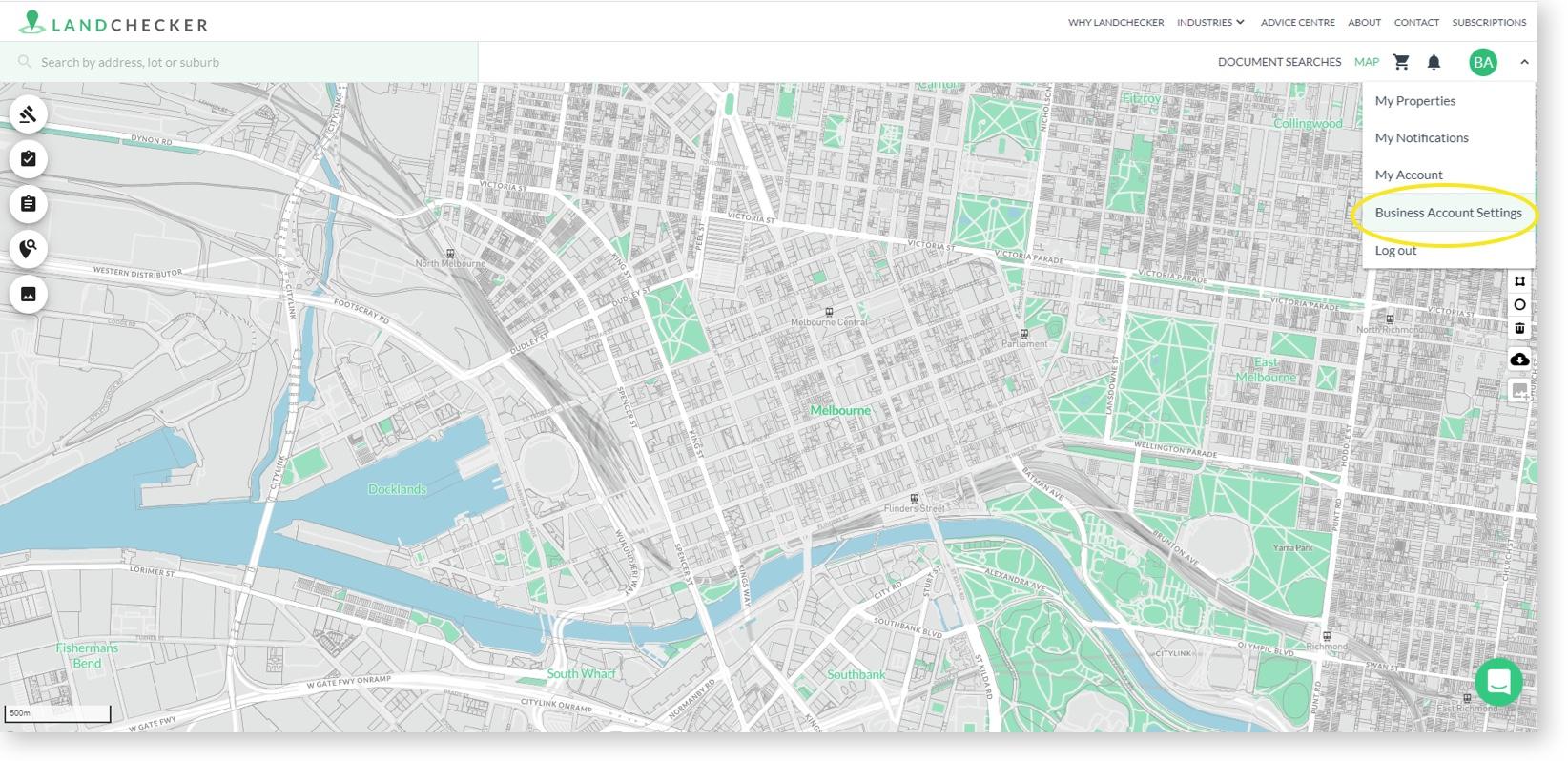Expand the Industries dropdown
Image resolution: width=1568 pixels, height=761 pixels.
[x=1210, y=22]
